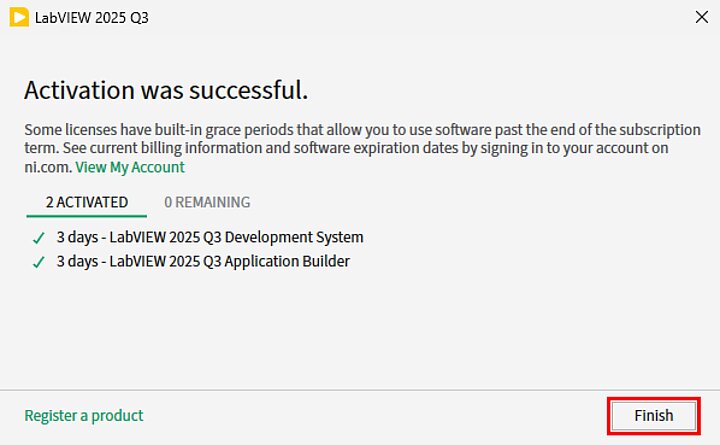This screenshot has width=720, height=445.
Task: Click the green underline below 2 ACTIVATED
Action: coord(87,216)
